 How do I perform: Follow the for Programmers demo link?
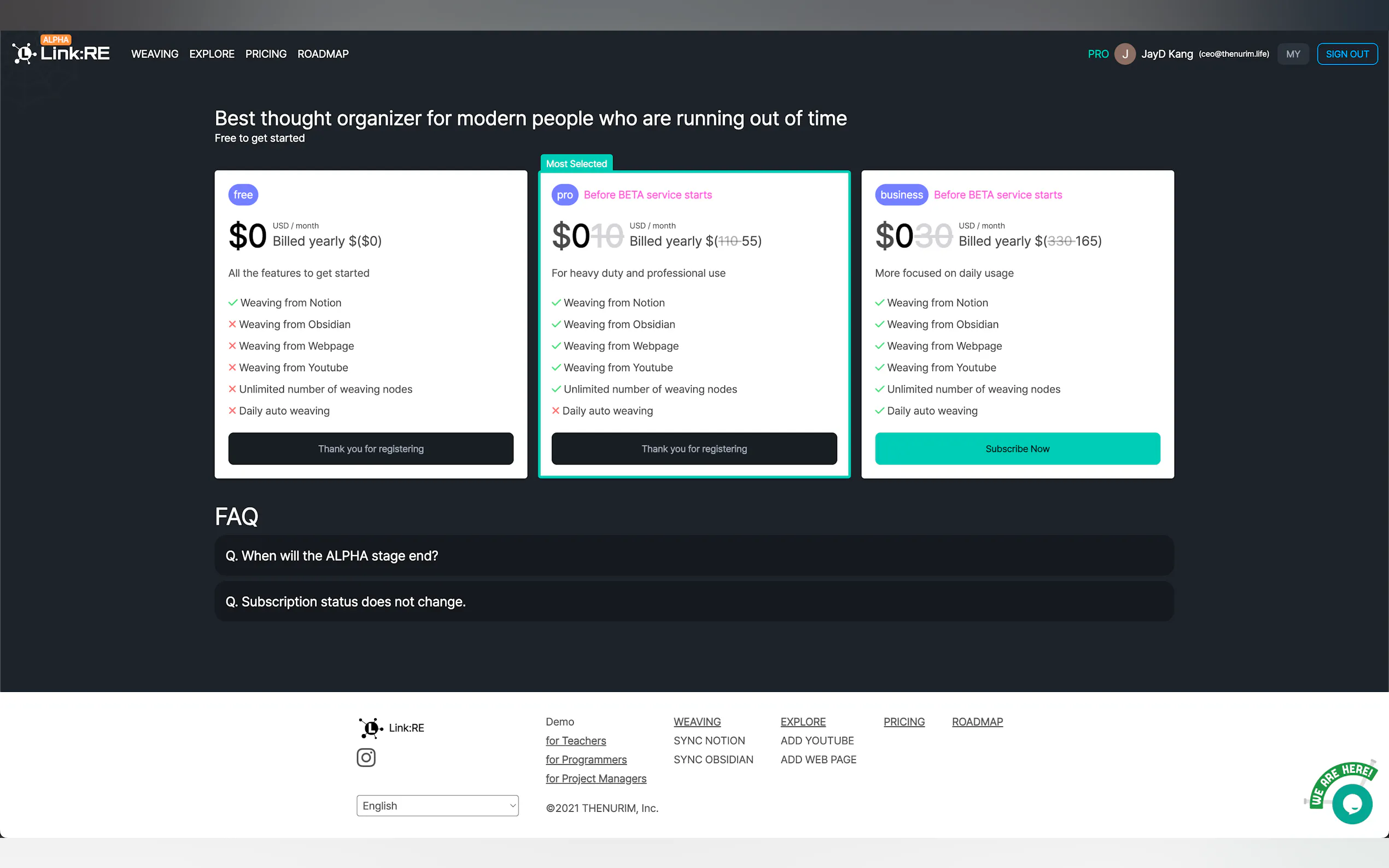586,760
